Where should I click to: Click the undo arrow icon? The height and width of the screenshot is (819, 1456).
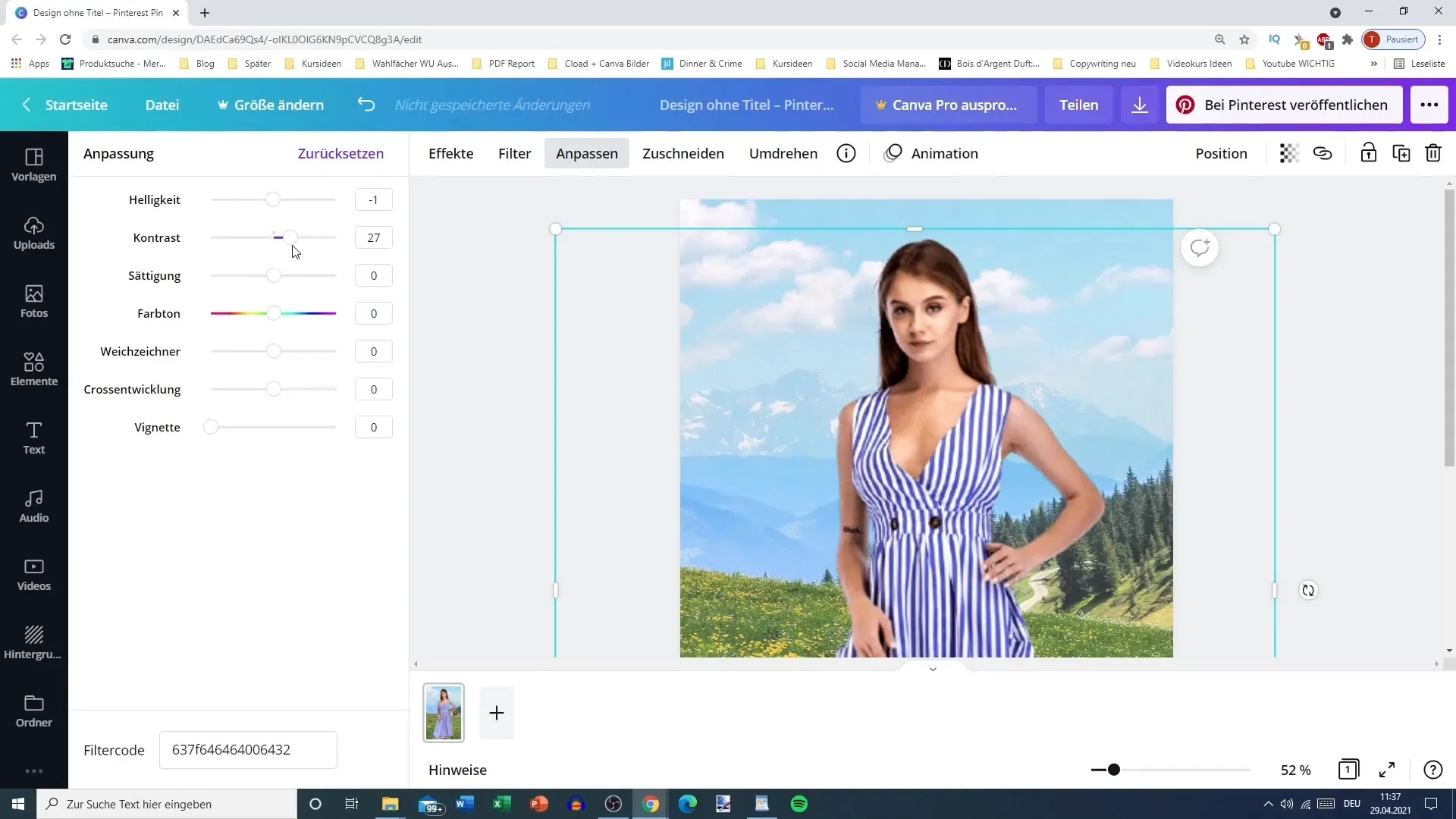pyautogui.click(x=366, y=105)
